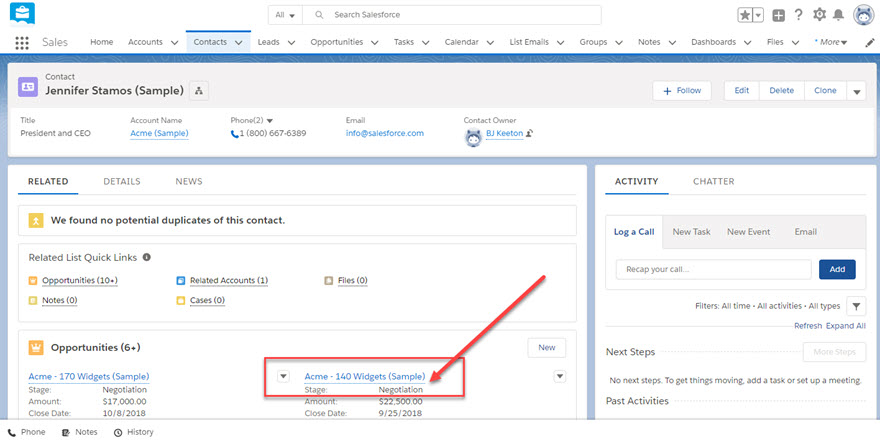Expand the Accounts tab dropdown chevron
Viewport: 880px width, 444px height.
click(x=174, y=43)
